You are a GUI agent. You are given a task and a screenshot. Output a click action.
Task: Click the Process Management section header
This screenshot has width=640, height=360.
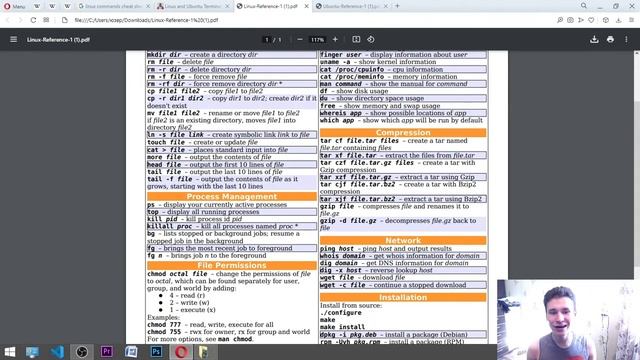pos(231,196)
